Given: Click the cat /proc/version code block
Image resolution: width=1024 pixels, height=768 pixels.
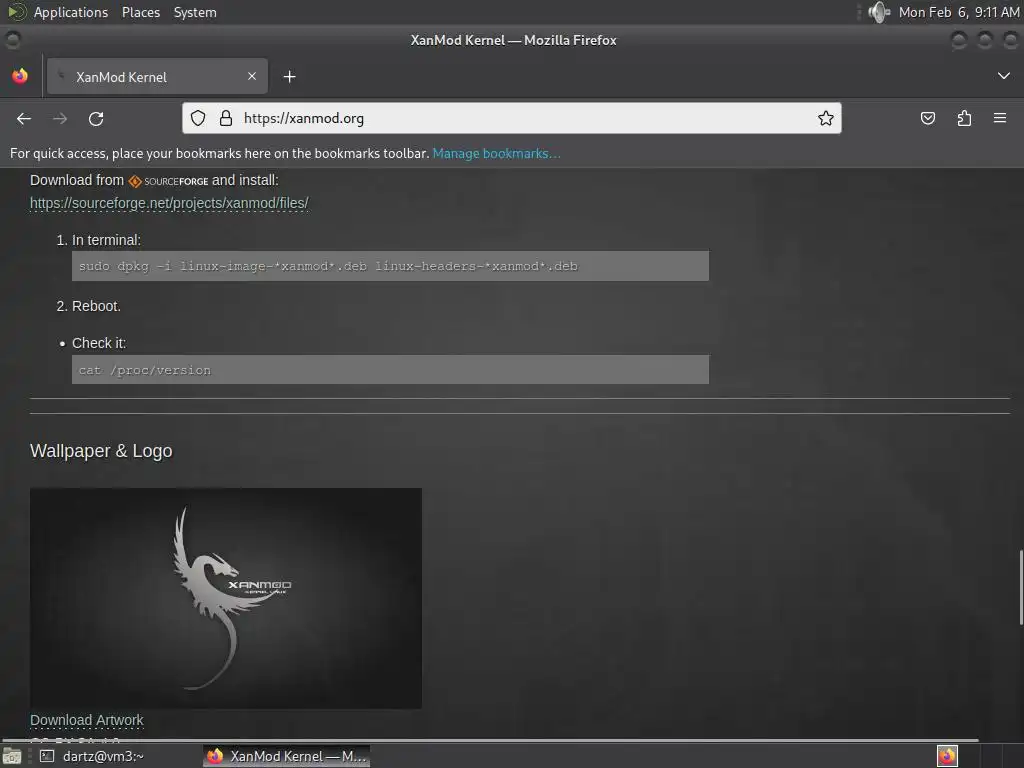Looking at the screenshot, I should click(390, 370).
